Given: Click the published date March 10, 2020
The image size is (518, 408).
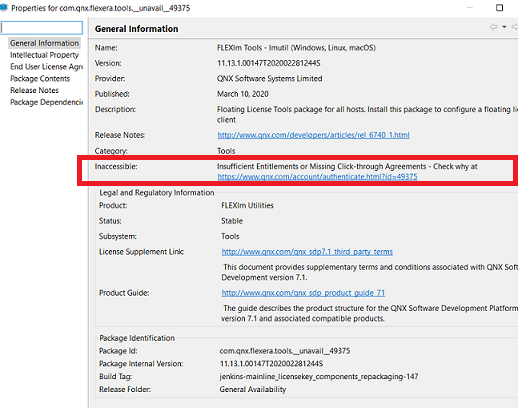Looking at the screenshot, I should [x=243, y=94].
